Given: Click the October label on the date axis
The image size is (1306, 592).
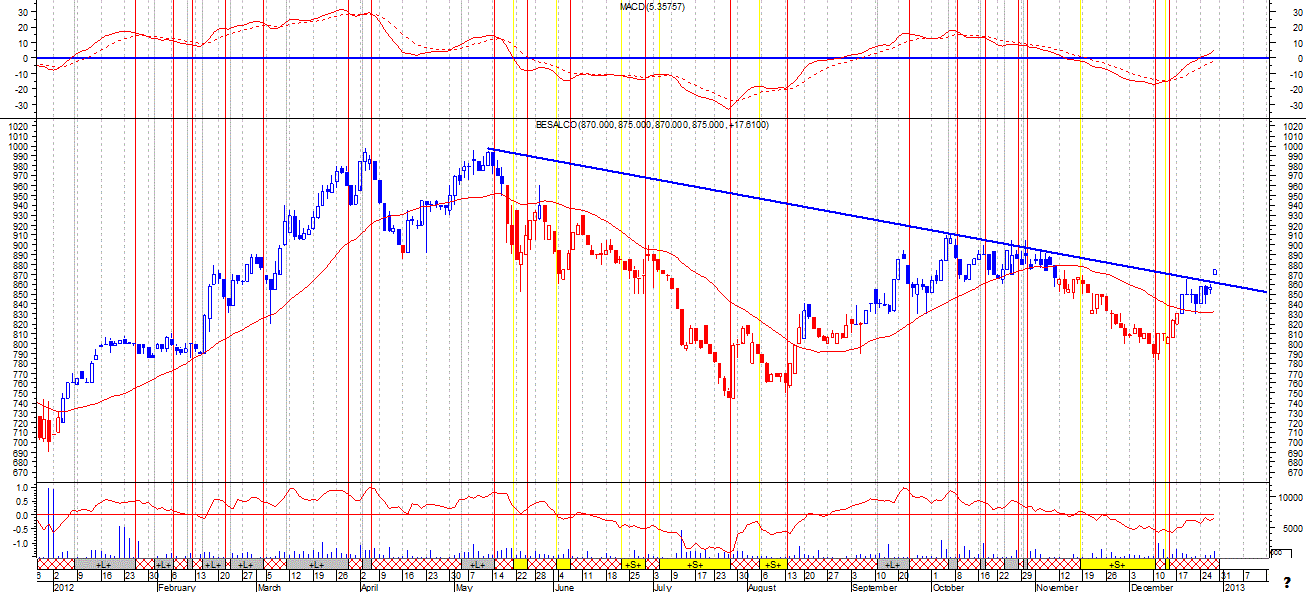Looking at the screenshot, I should click(x=948, y=587).
